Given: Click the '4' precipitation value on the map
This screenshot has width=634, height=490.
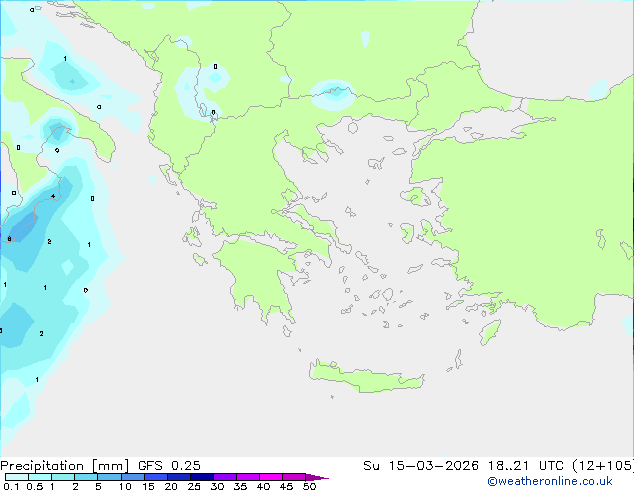Looking at the screenshot, I should click(53, 196).
